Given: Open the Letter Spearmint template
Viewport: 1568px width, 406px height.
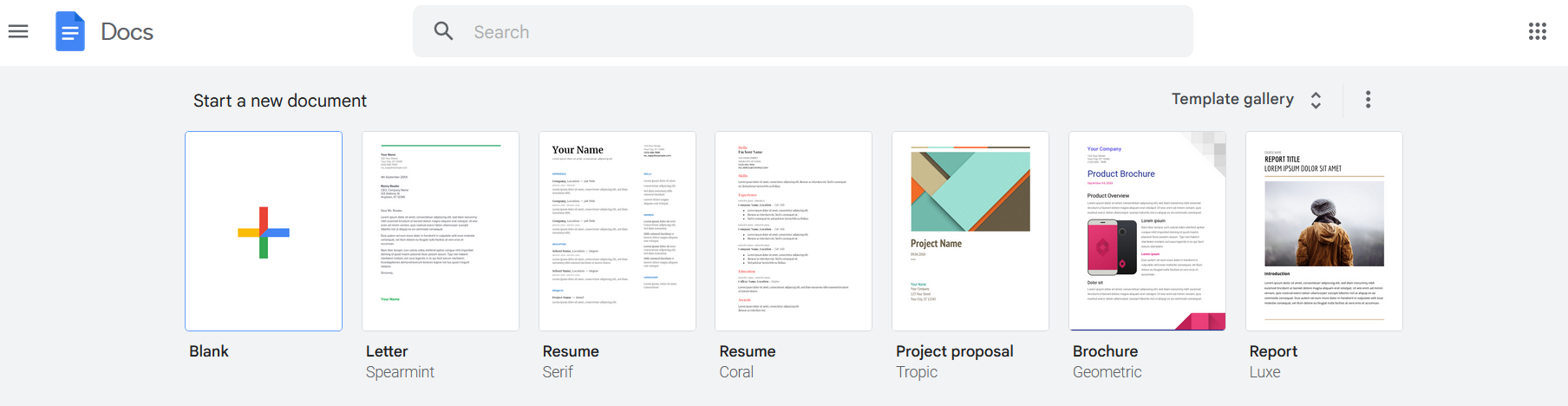Looking at the screenshot, I should tap(441, 232).
